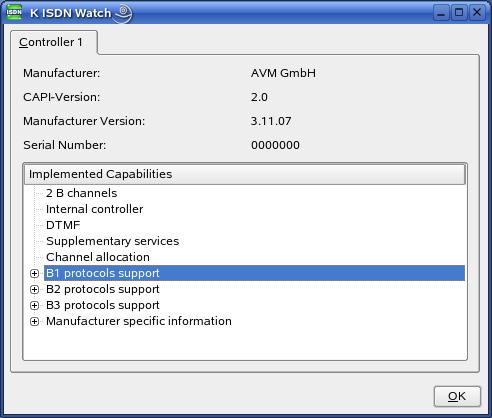Select the 2 B channels entry
The image size is (492, 418).
[x=82, y=193]
